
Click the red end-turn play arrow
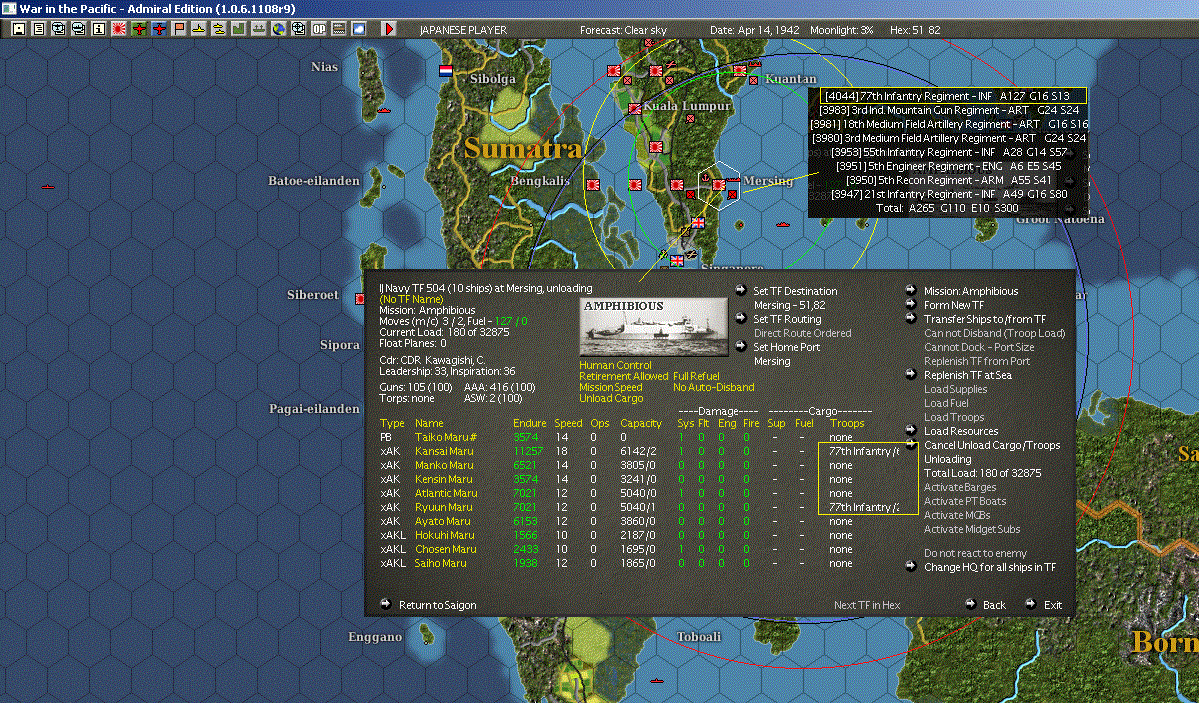point(388,29)
